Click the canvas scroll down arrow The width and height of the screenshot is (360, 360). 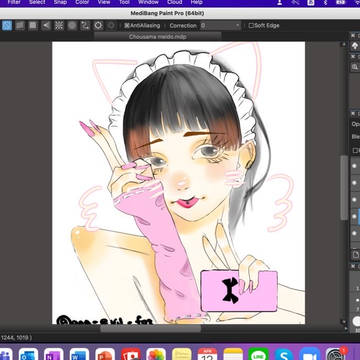344,321
